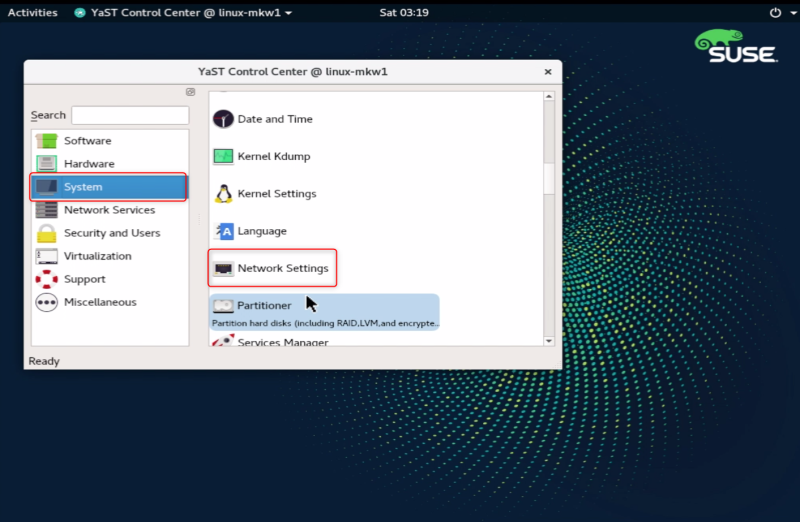
Task: Click the Security and Users padlock icon
Action: tap(46, 233)
